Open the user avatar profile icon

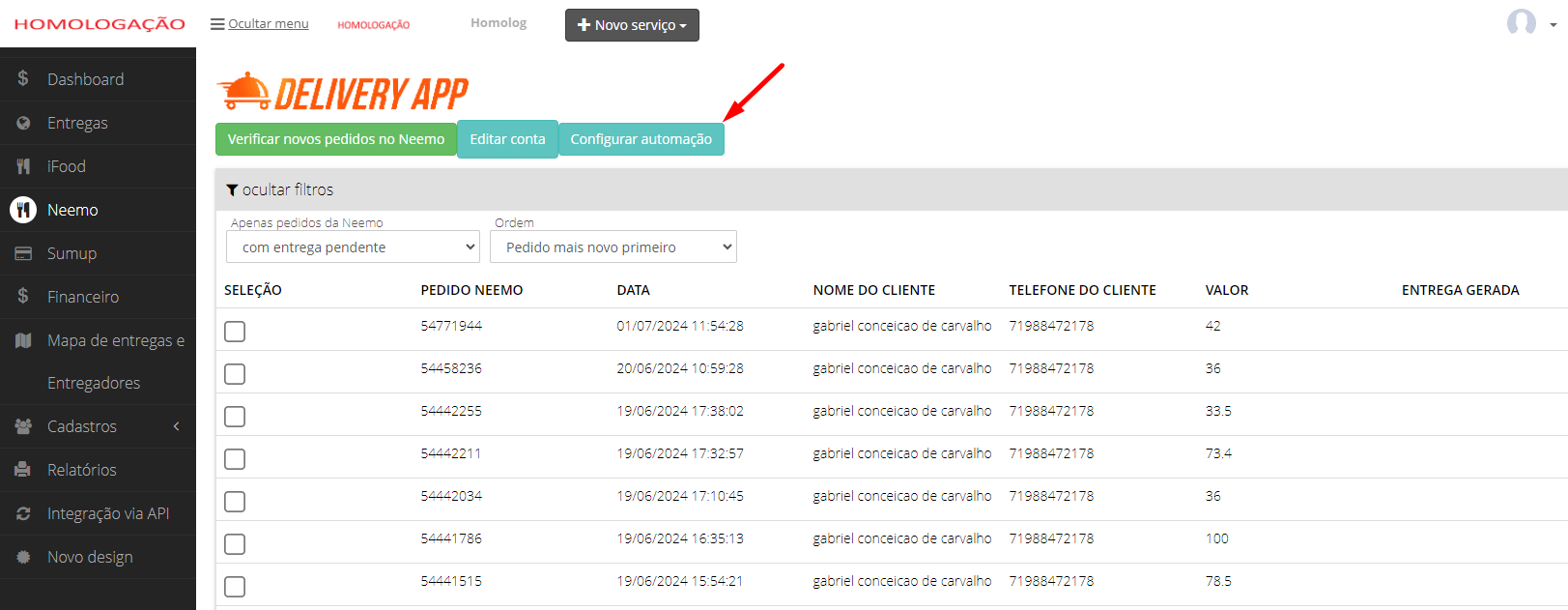click(1522, 23)
